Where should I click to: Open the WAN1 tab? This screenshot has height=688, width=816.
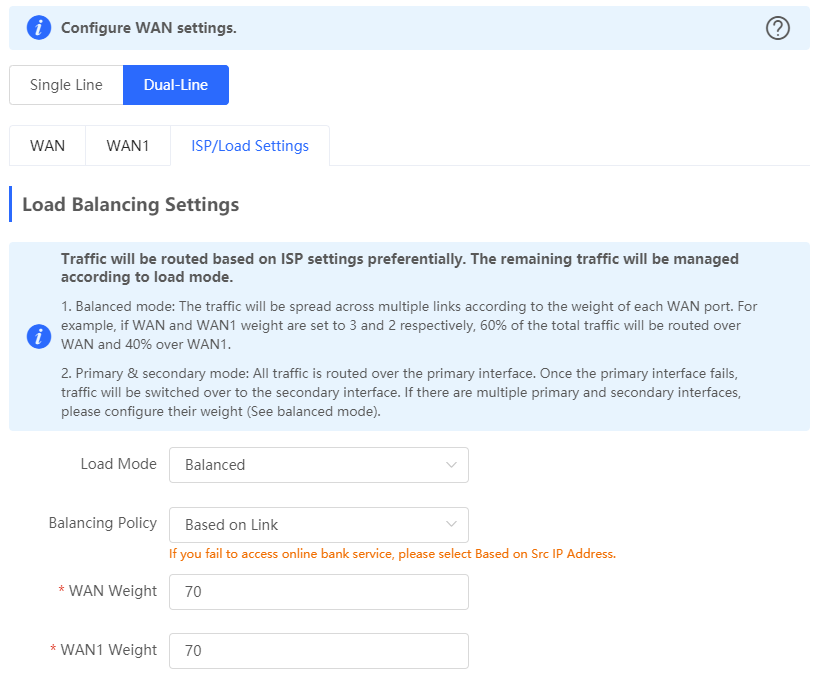click(128, 146)
